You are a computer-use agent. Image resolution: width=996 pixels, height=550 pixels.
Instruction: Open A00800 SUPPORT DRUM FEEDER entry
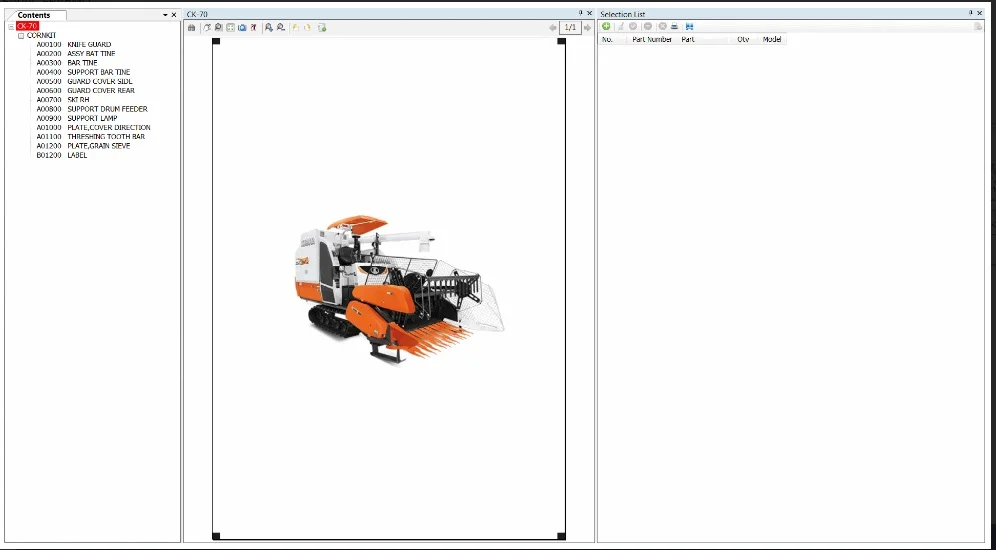92,109
